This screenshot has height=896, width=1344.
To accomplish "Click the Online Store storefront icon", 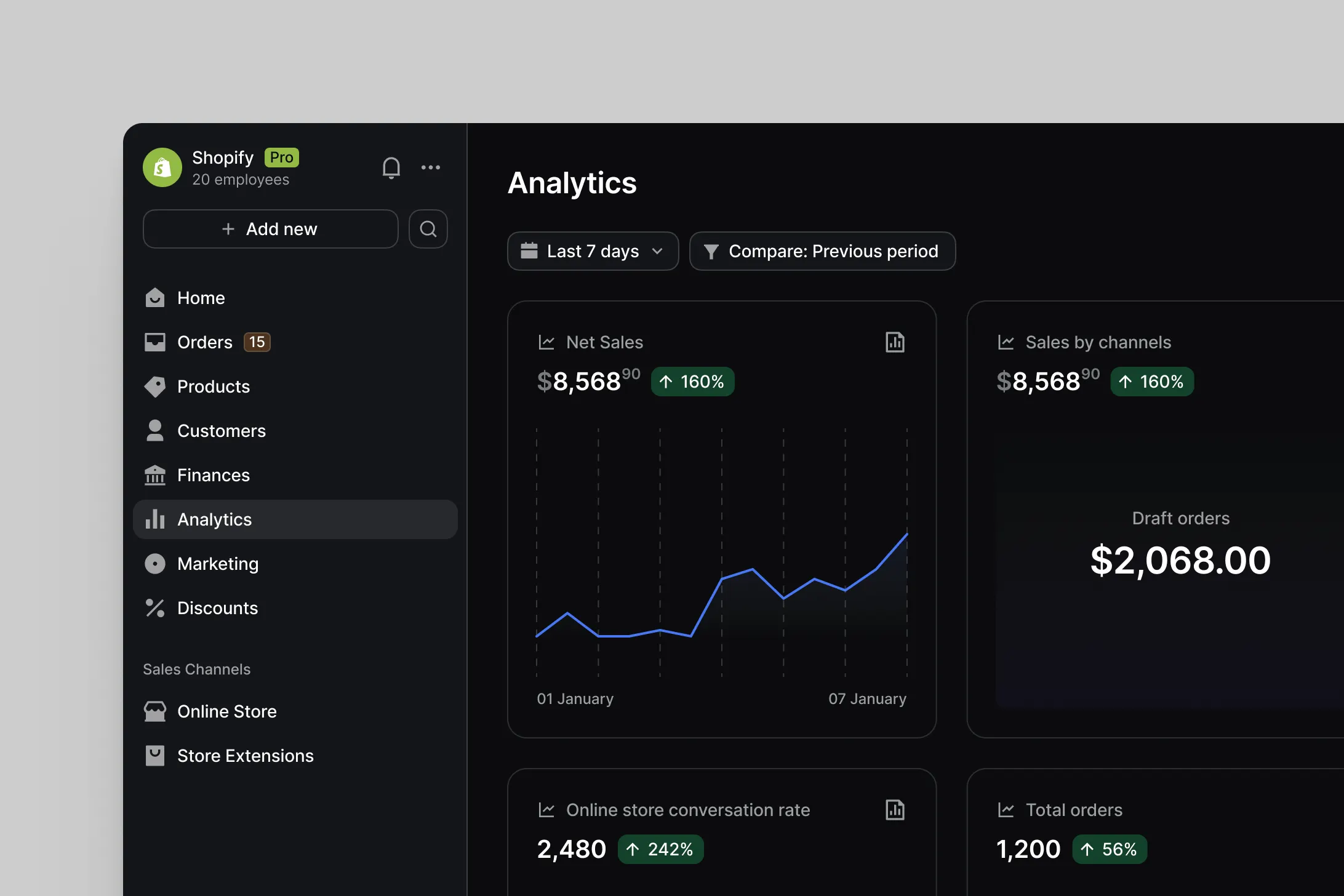I will [155, 711].
